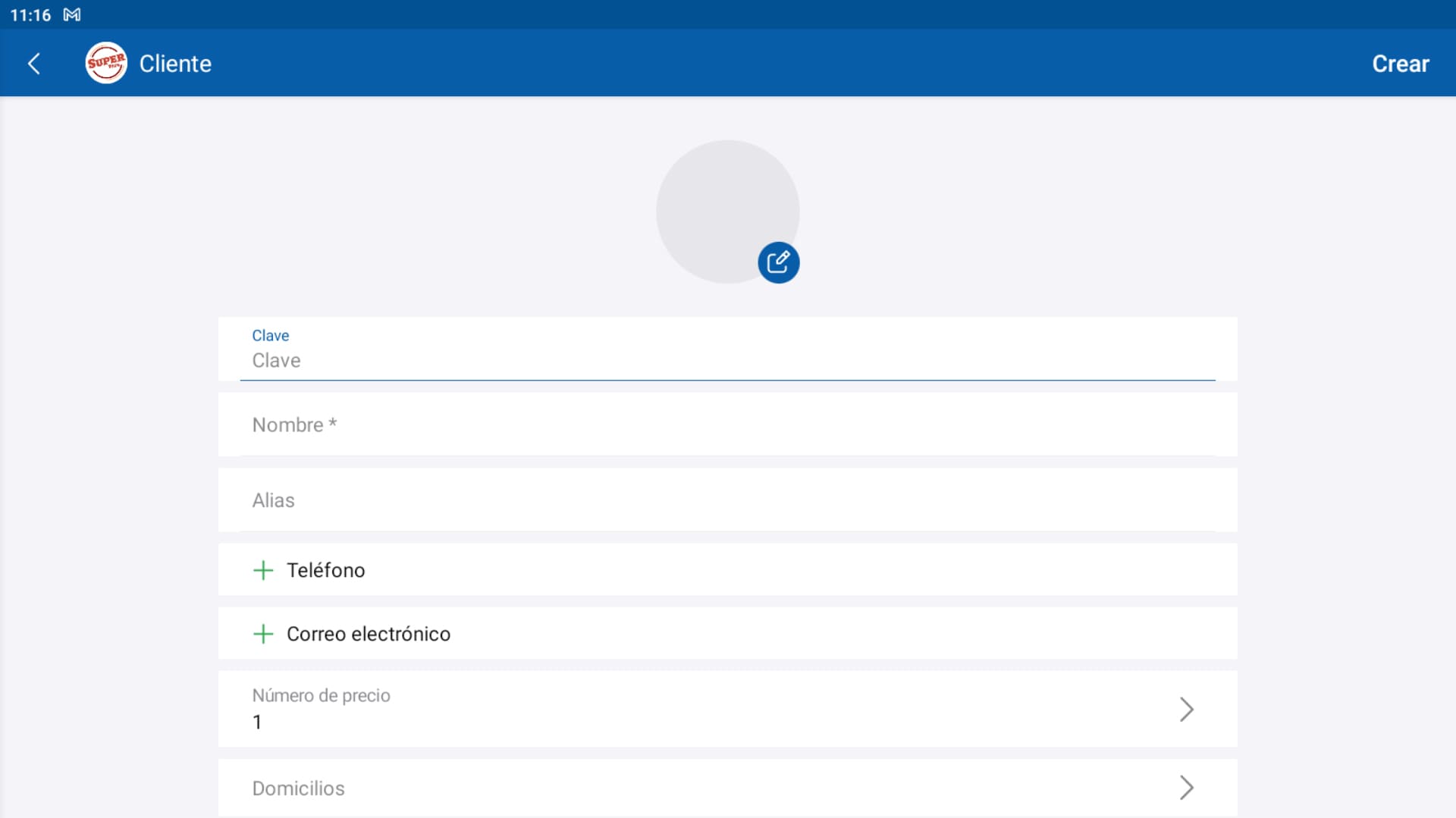
Task: Add a phone via Teléfono label
Action: (x=325, y=570)
